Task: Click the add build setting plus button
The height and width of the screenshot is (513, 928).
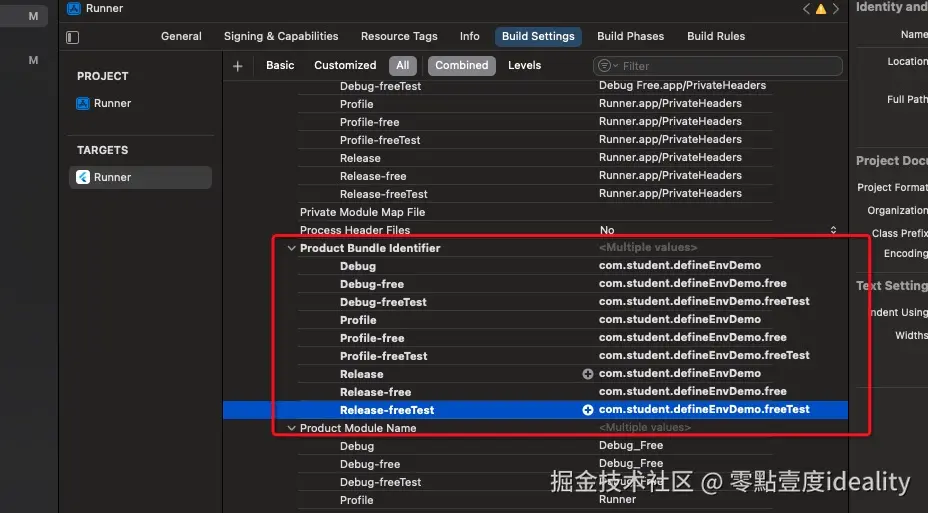Action: 237,66
